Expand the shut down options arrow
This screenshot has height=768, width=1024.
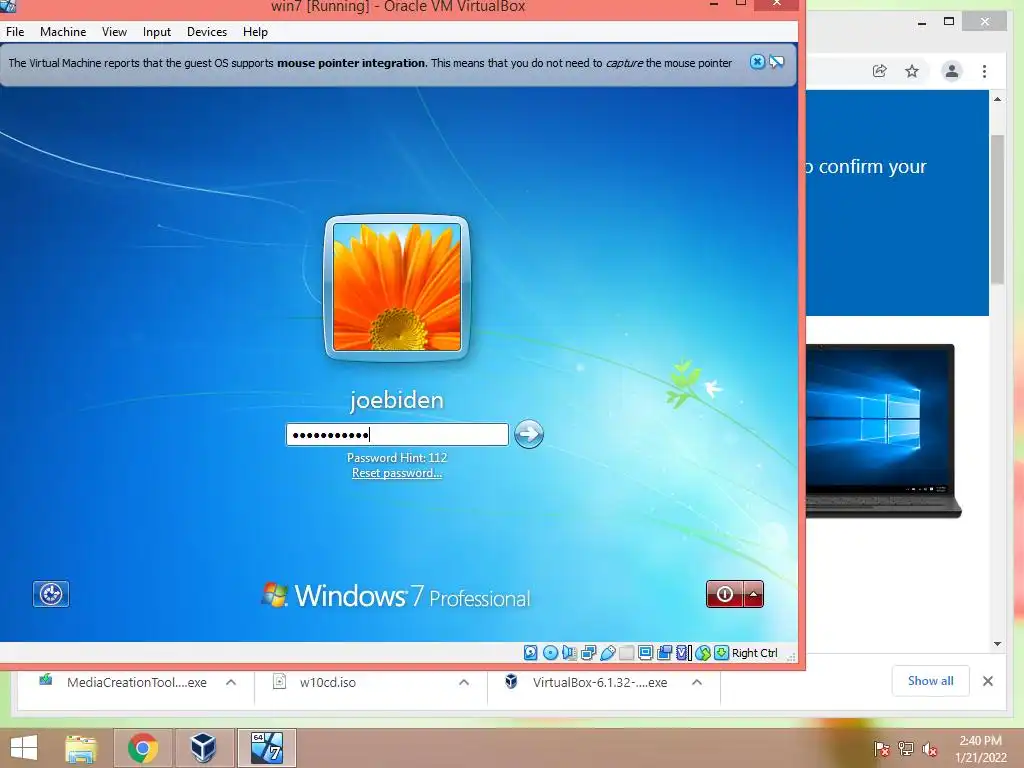coord(754,594)
